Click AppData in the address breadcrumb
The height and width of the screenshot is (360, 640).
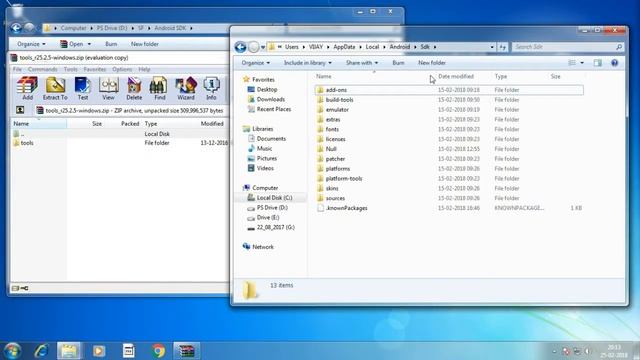(x=344, y=47)
